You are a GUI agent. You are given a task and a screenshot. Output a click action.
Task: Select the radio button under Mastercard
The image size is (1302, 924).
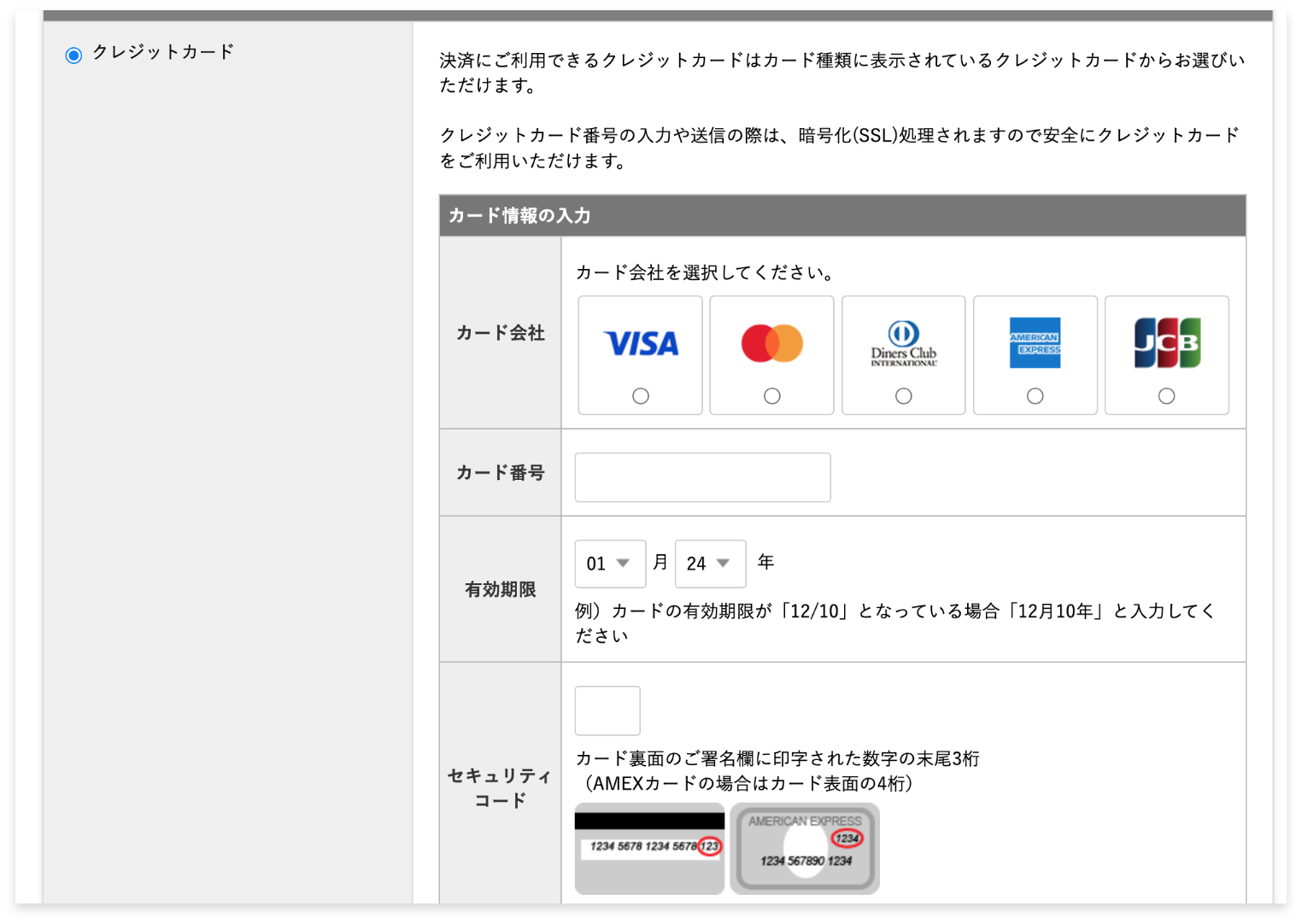772,396
